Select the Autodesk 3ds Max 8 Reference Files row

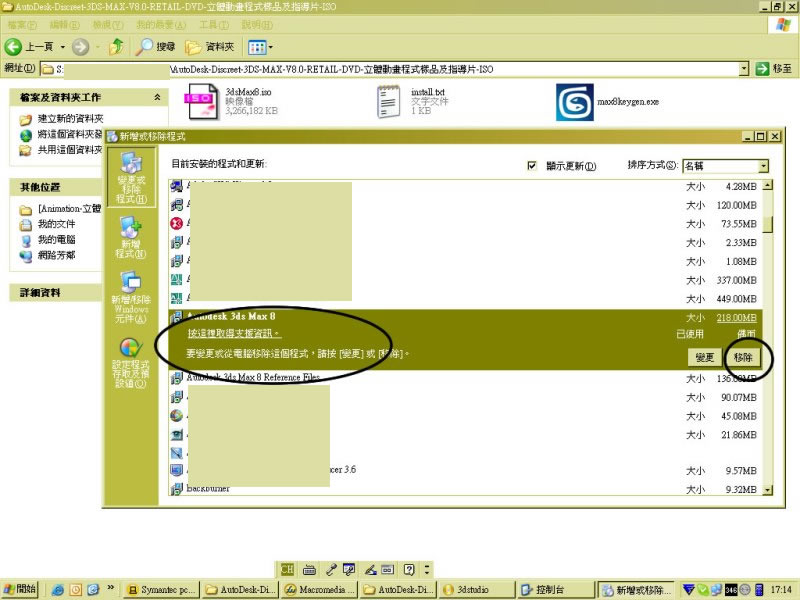465,379
